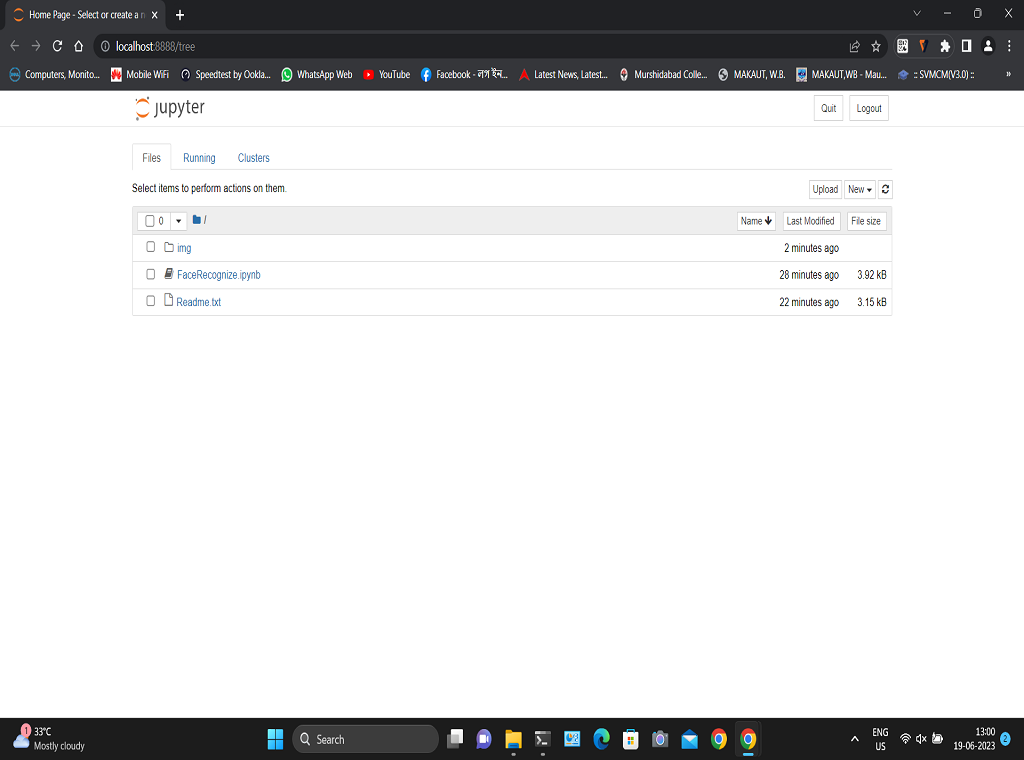Open the terminal from taskbar

click(542, 739)
